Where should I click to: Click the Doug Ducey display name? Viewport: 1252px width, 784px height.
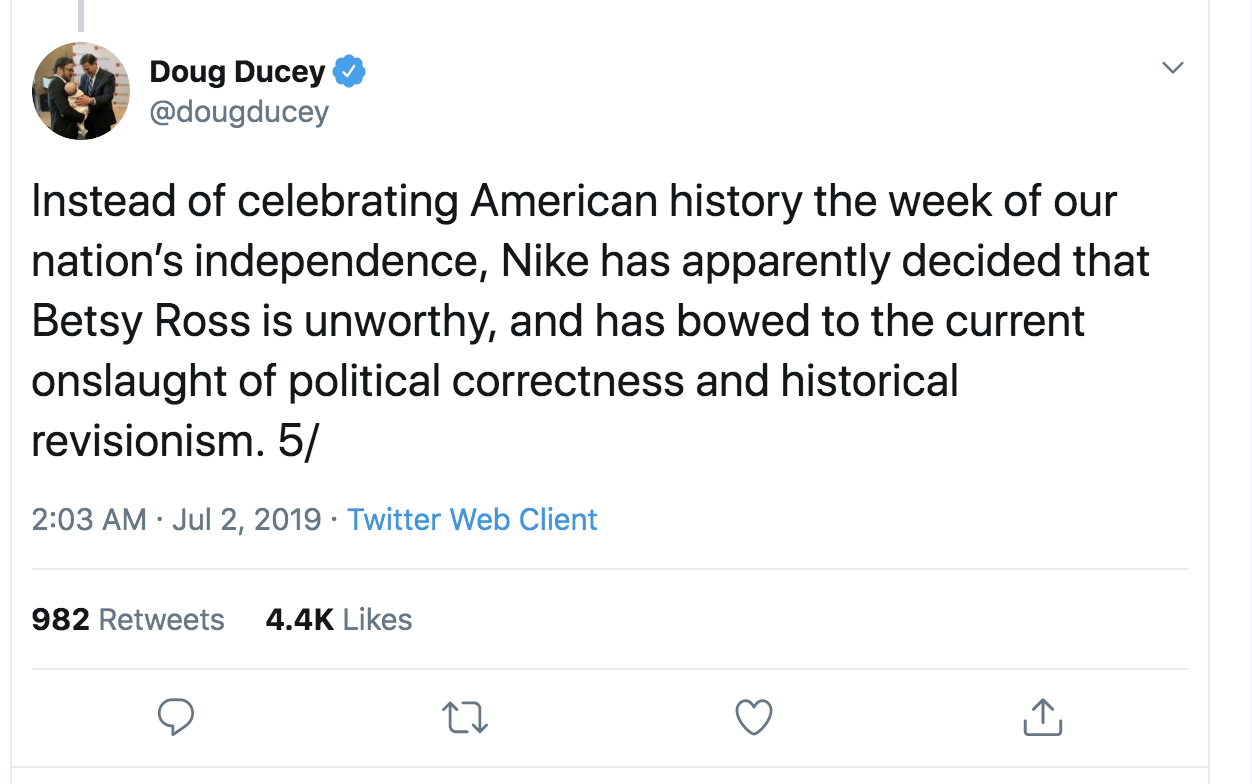237,72
